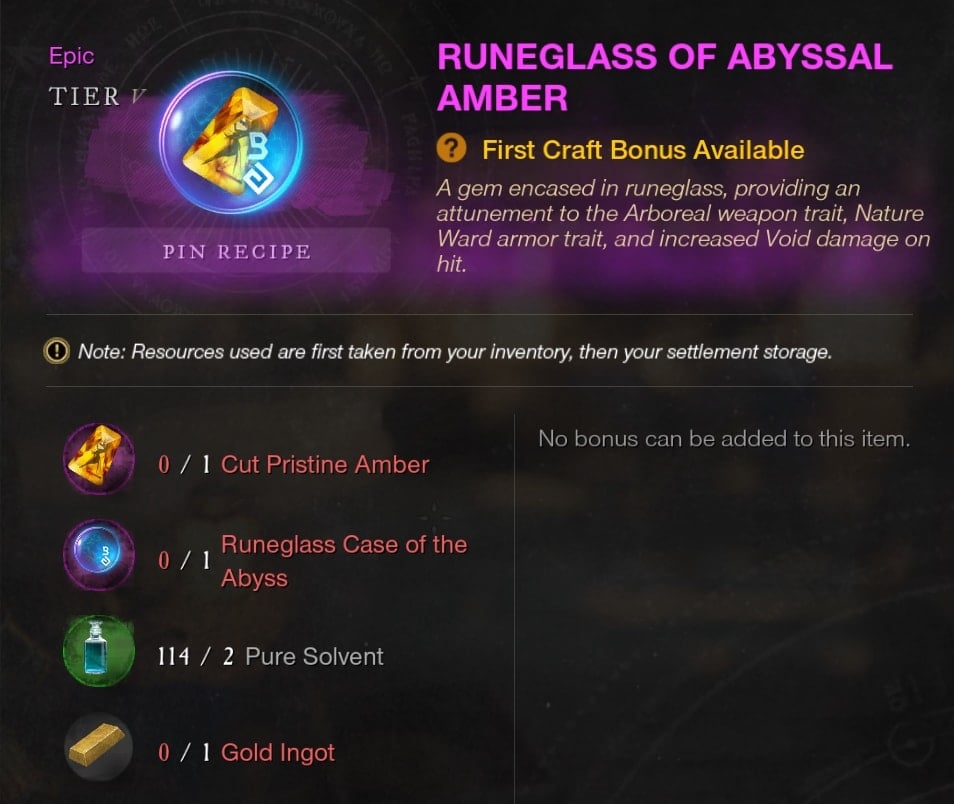Click the First Craft Bonus Available text
The image size is (954, 804).
pyautogui.click(x=643, y=150)
